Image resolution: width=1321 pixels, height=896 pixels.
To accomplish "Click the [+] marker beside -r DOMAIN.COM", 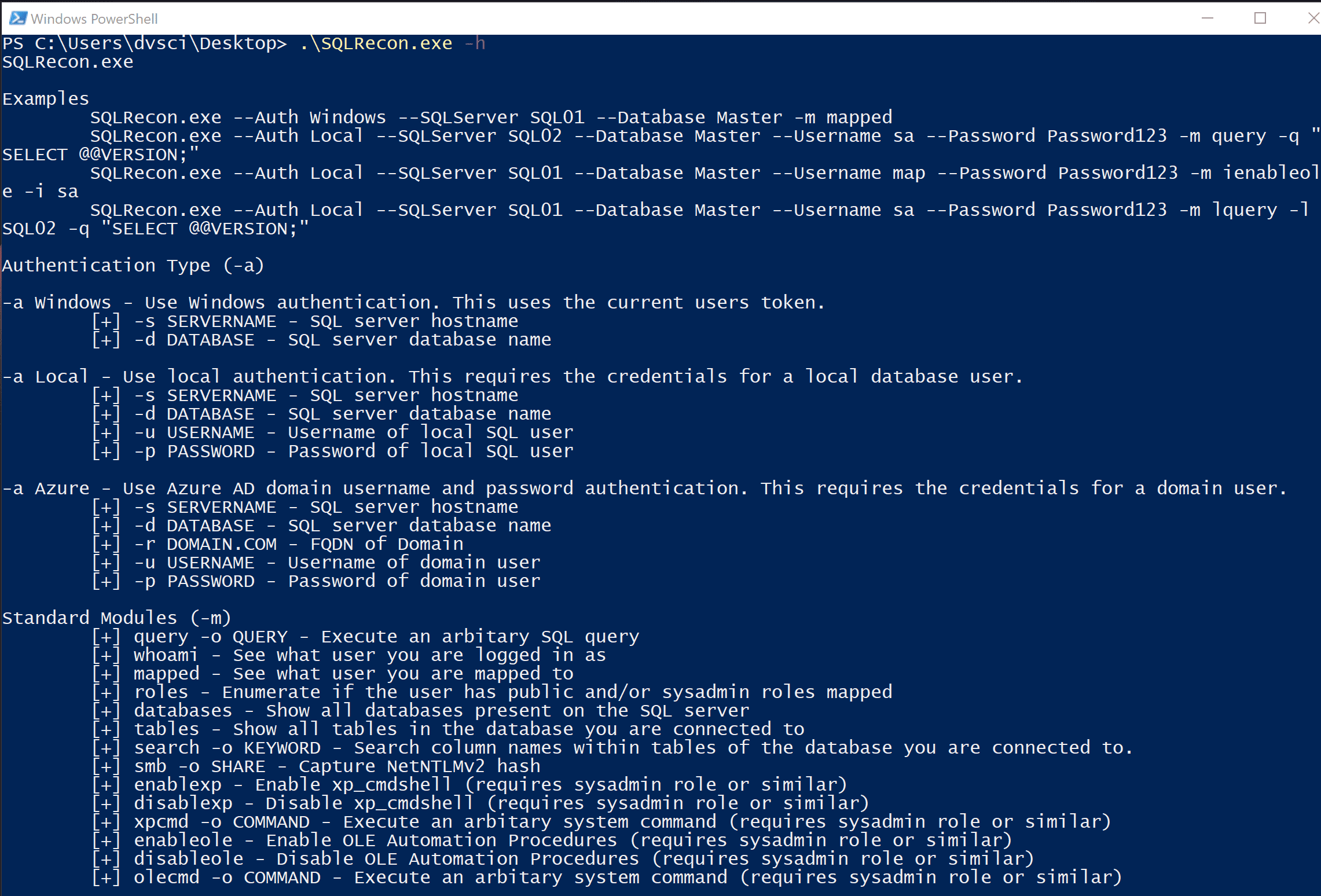I will [x=107, y=544].
